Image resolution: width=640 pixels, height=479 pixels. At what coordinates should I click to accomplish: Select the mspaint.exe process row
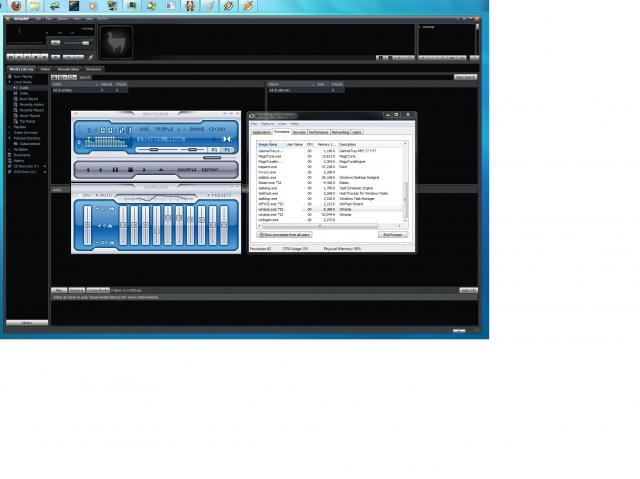[329, 167]
